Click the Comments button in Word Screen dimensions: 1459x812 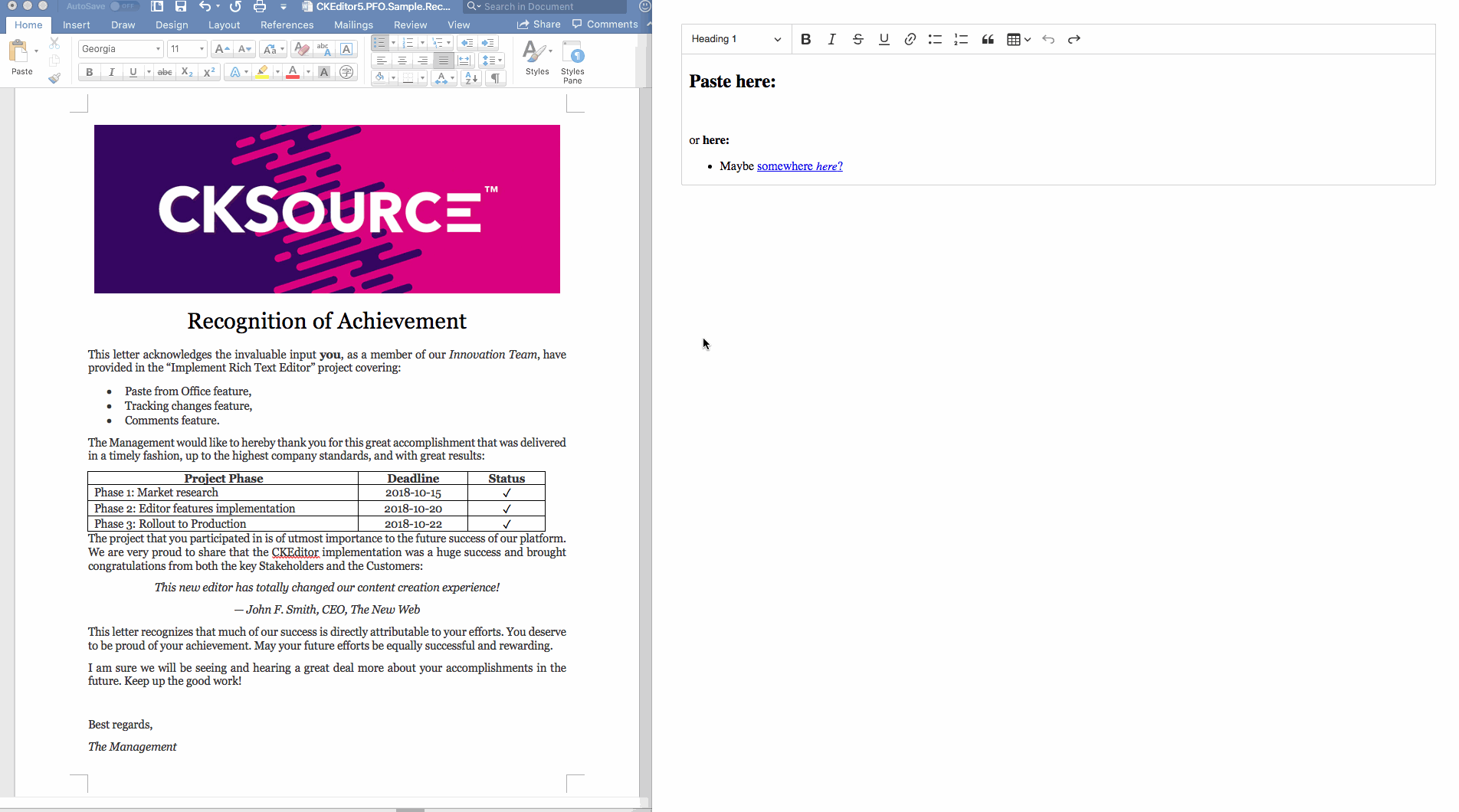605,25
